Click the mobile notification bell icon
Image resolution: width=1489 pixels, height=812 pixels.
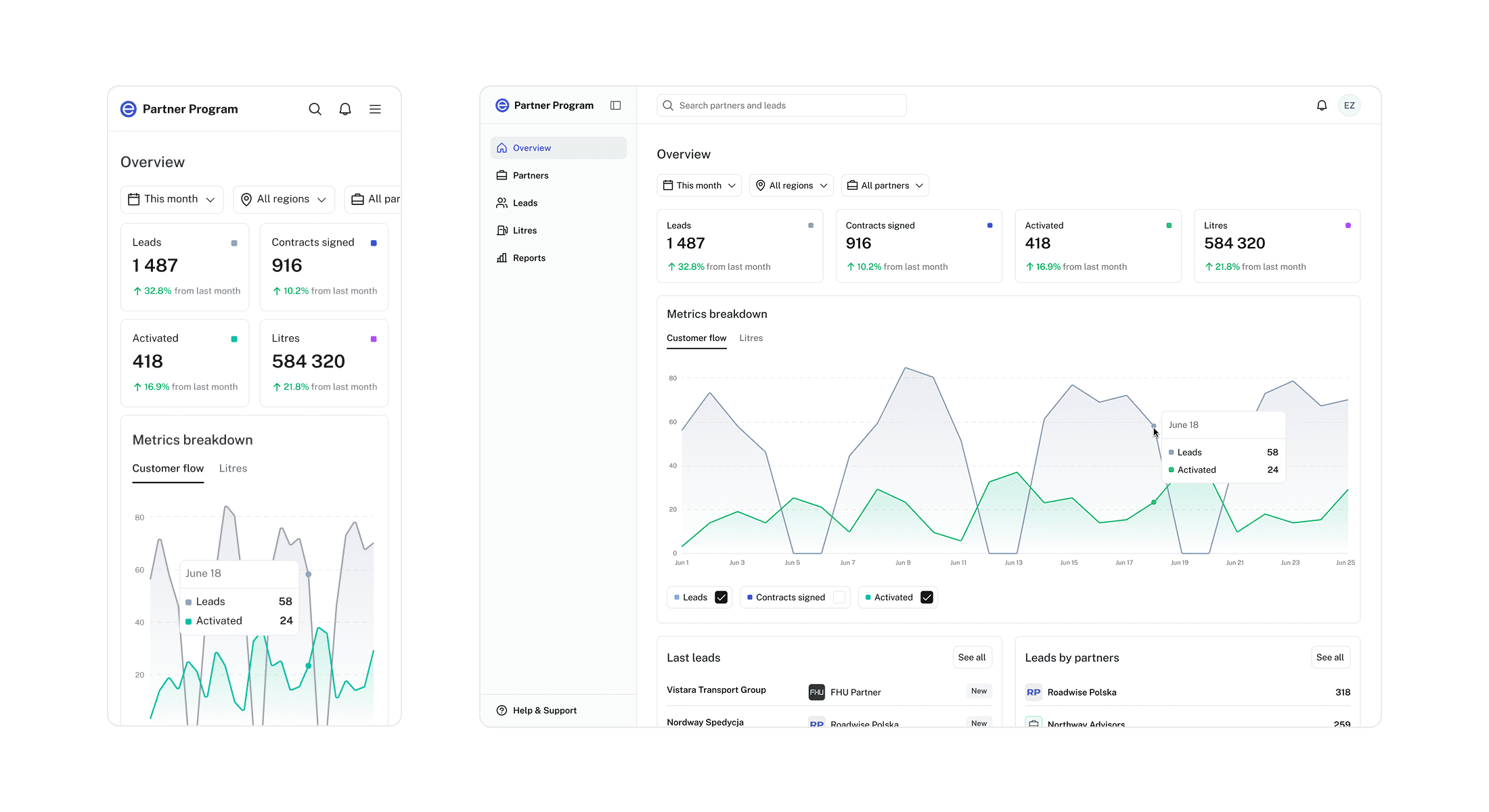pos(345,109)
